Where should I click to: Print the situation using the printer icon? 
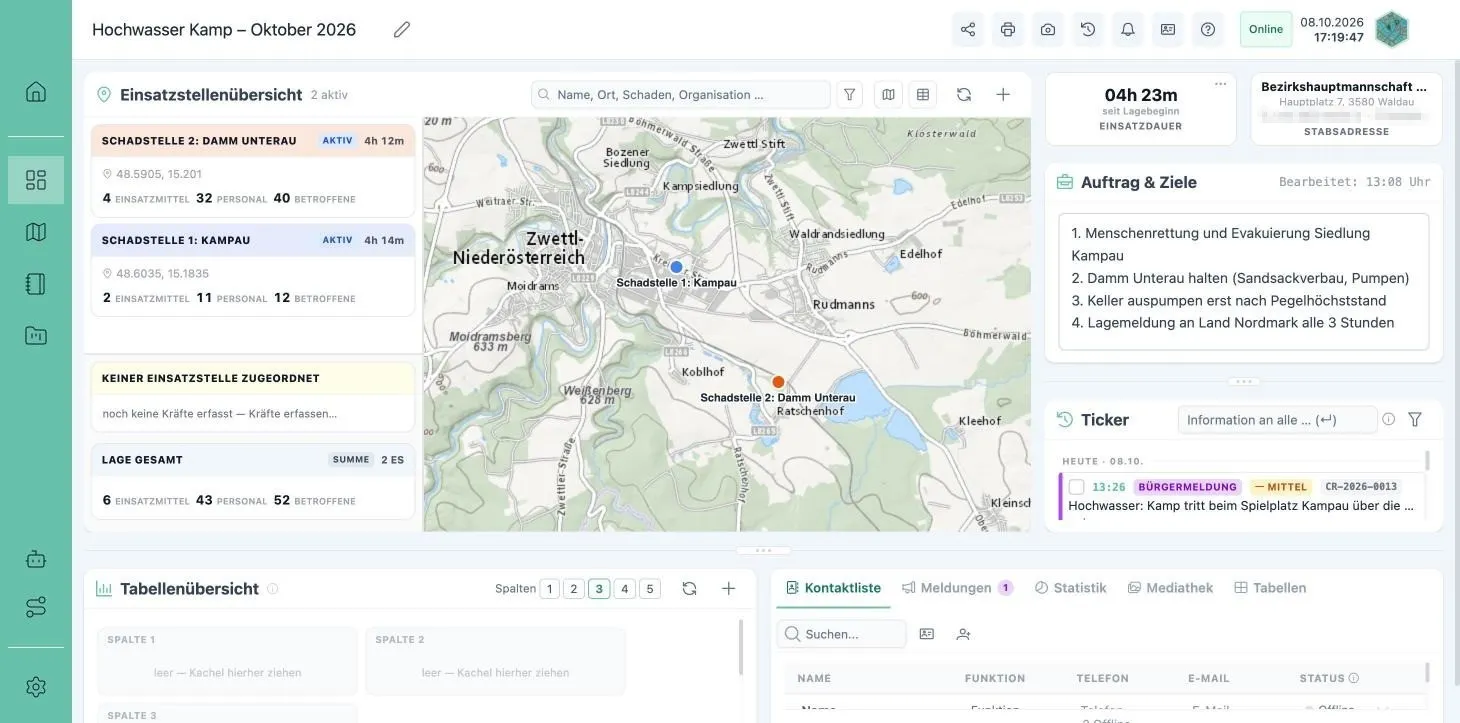[1008, 30]
